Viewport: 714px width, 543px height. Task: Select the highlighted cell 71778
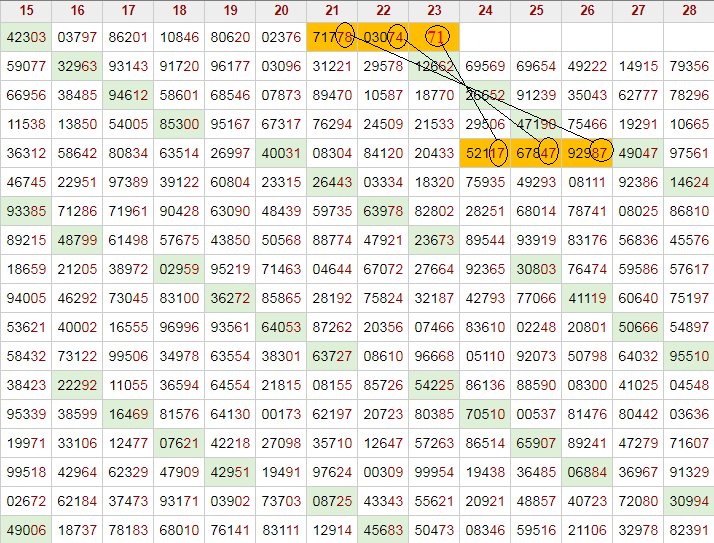pos(332,37)
